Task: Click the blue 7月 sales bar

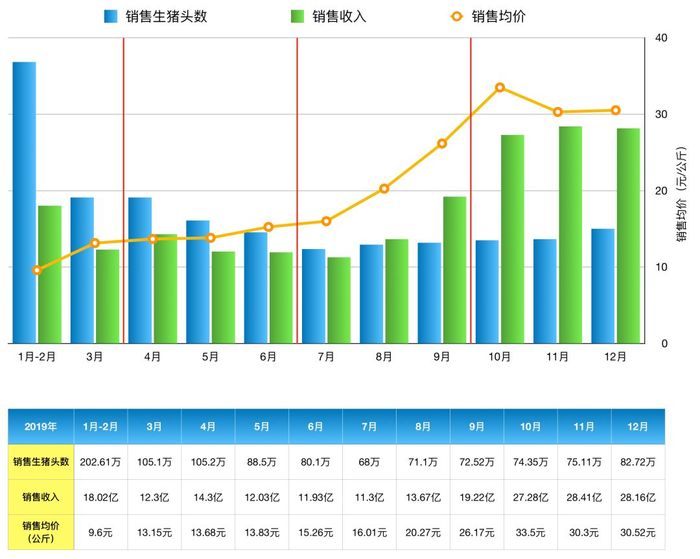Action: 313,296
